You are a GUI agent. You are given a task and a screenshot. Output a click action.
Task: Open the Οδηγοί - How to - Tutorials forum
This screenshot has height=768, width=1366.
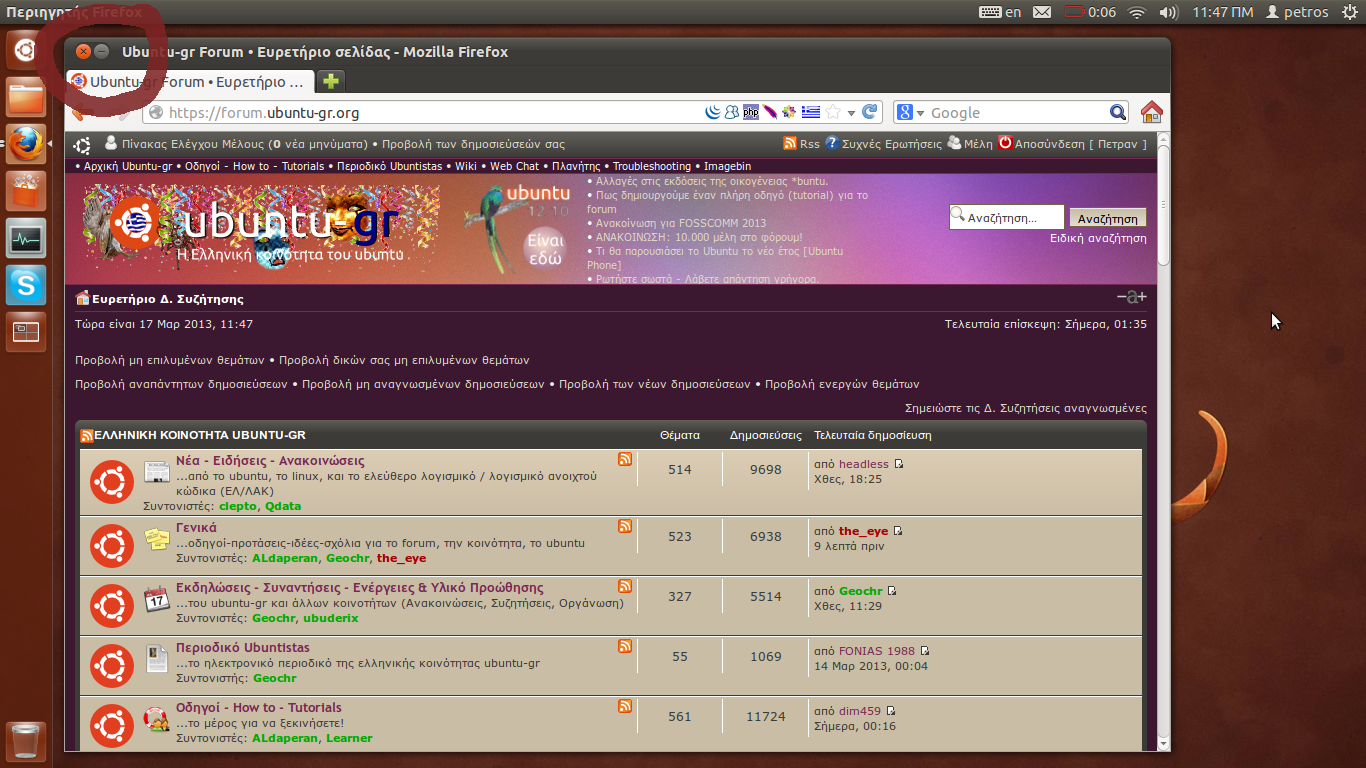259,707
